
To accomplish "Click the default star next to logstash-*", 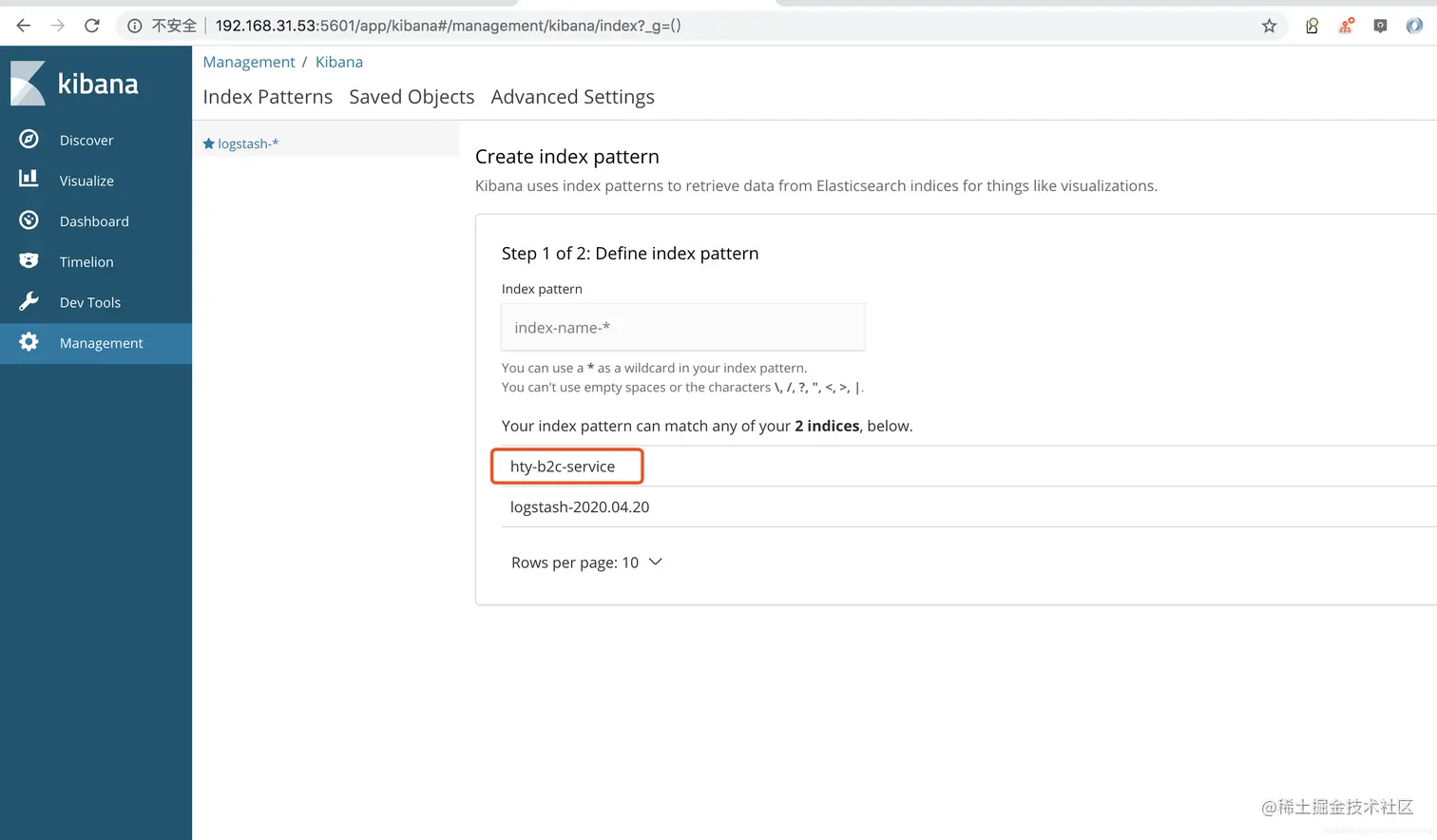I will coord(209,143).
